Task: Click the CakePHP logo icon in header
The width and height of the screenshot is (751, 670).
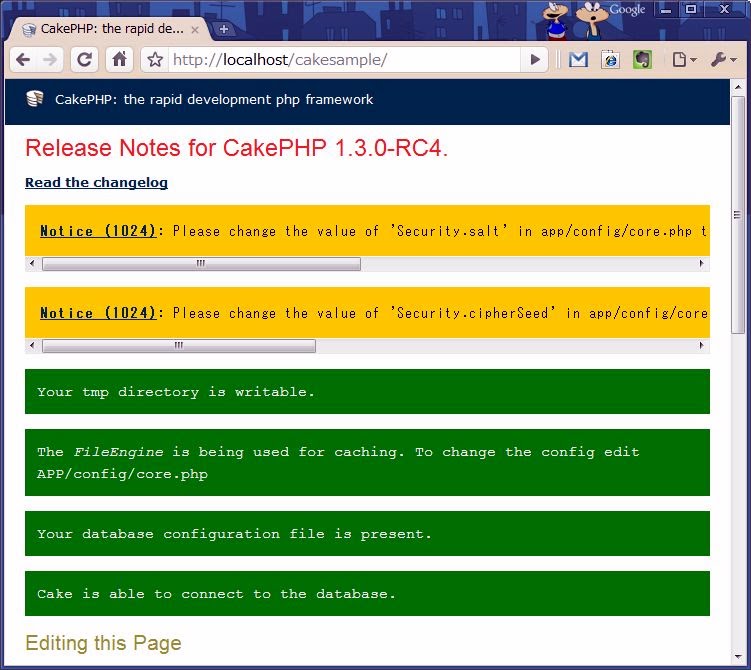Action: pos(36,99)
